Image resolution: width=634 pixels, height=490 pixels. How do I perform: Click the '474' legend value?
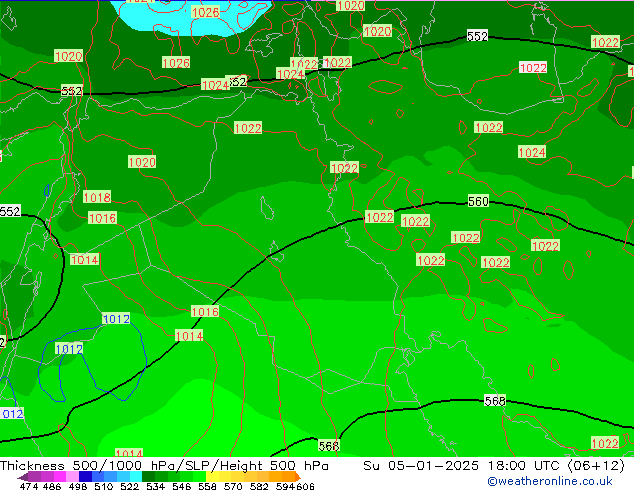(29, 486)
